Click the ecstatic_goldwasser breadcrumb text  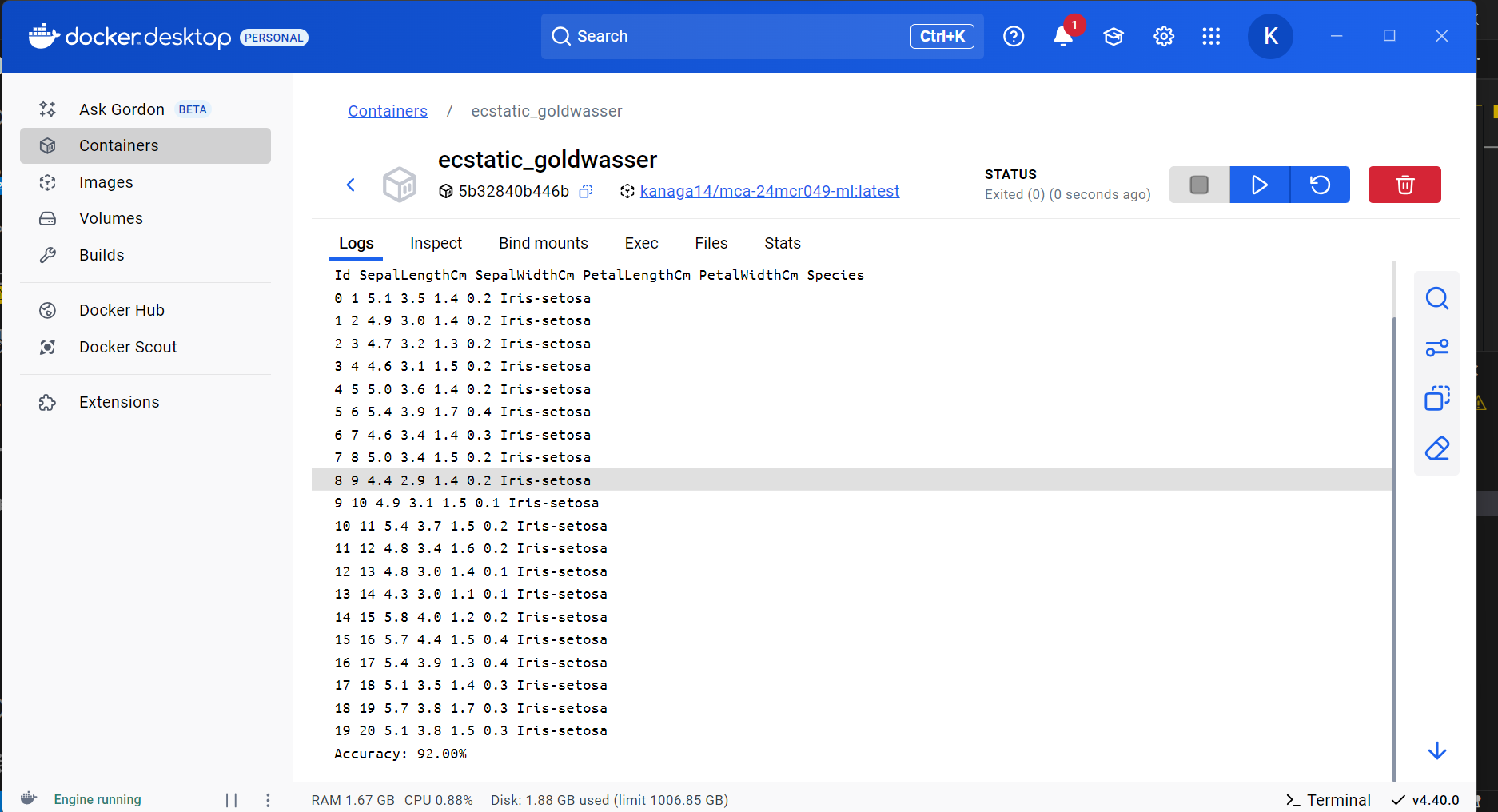tap(547, 111)
